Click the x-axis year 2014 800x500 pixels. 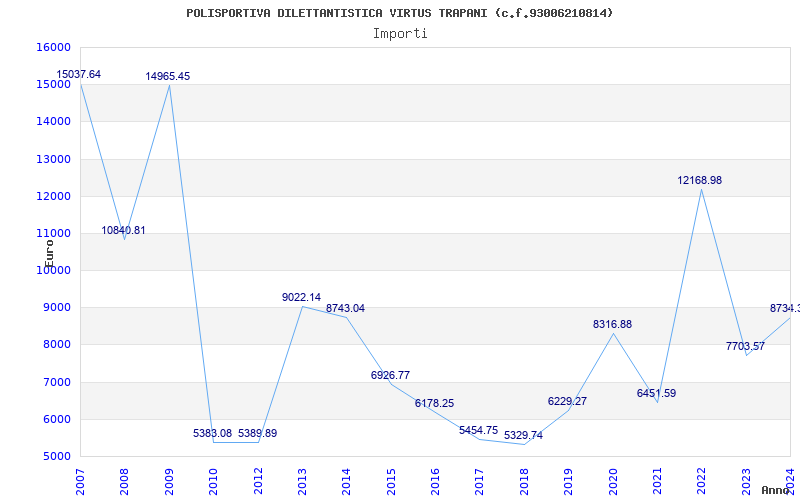[346, 482]
